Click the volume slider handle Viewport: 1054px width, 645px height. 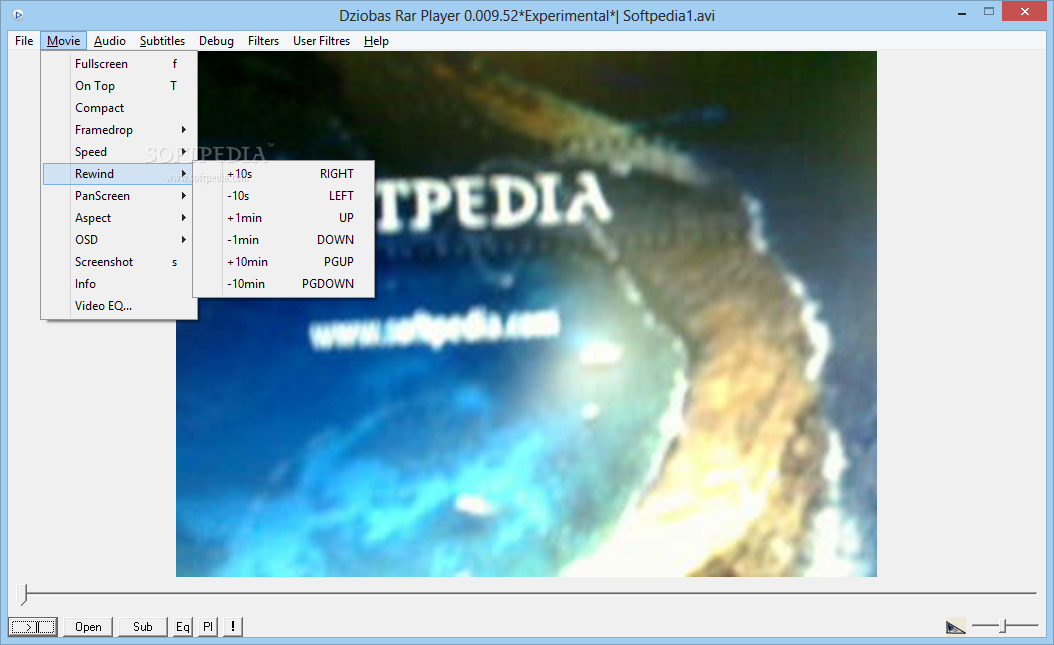point(1002,626)
